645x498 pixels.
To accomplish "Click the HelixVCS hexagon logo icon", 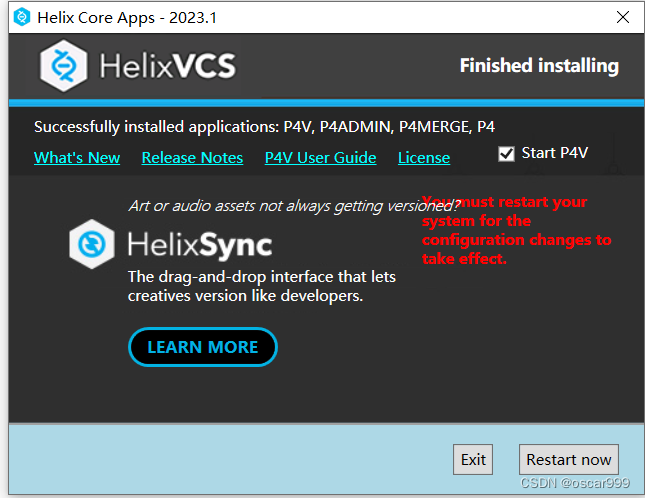I will tap(63, 66).
